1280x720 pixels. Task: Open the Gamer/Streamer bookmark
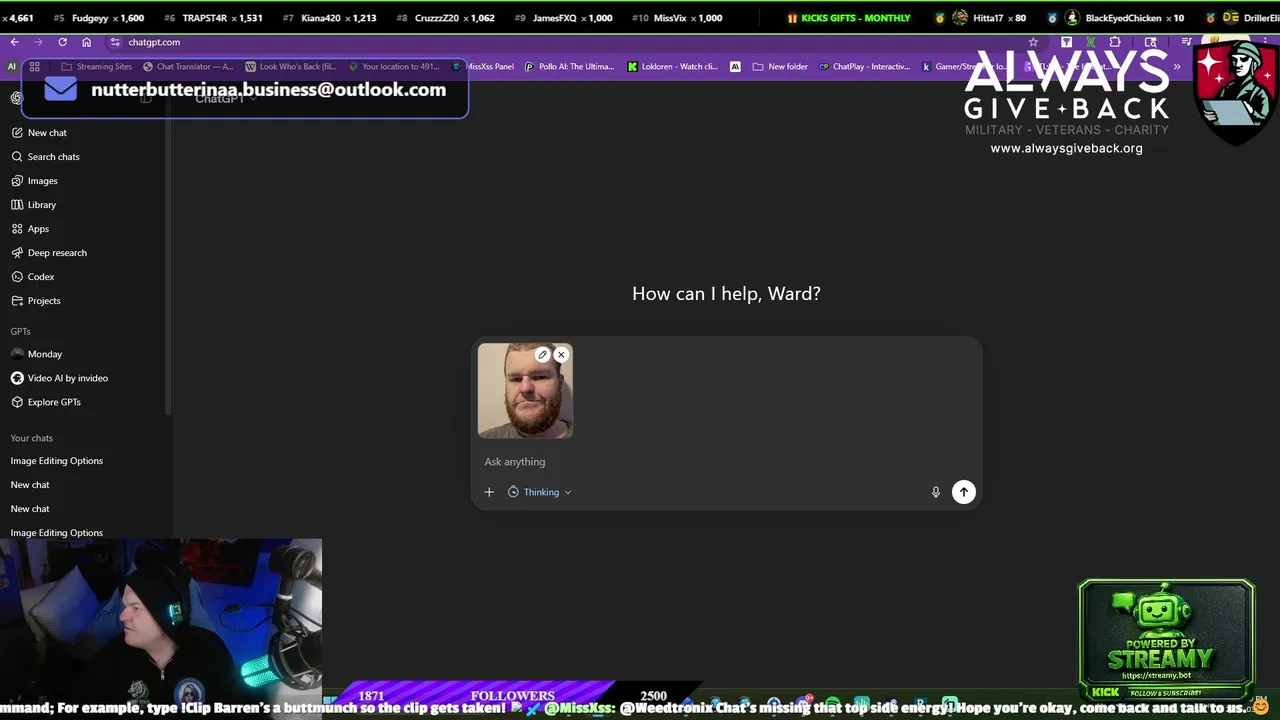click(965, 66)
